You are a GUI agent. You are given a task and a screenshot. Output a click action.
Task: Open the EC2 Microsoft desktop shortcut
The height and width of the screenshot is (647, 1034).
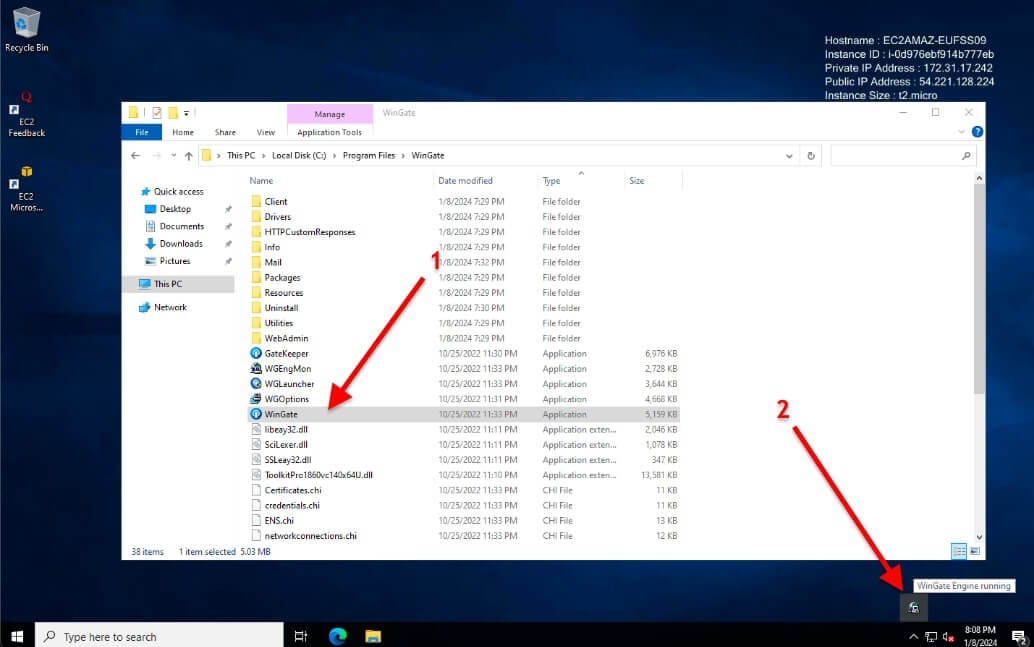[26, 189]
